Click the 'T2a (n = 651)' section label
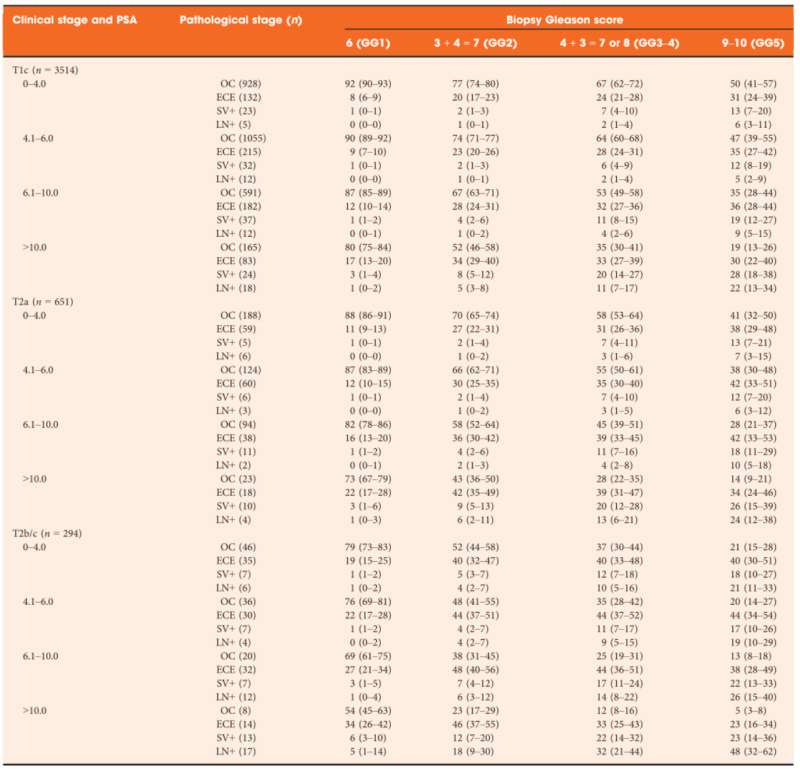The height and width of the screenshot is (769, 800). coord(45,301)
